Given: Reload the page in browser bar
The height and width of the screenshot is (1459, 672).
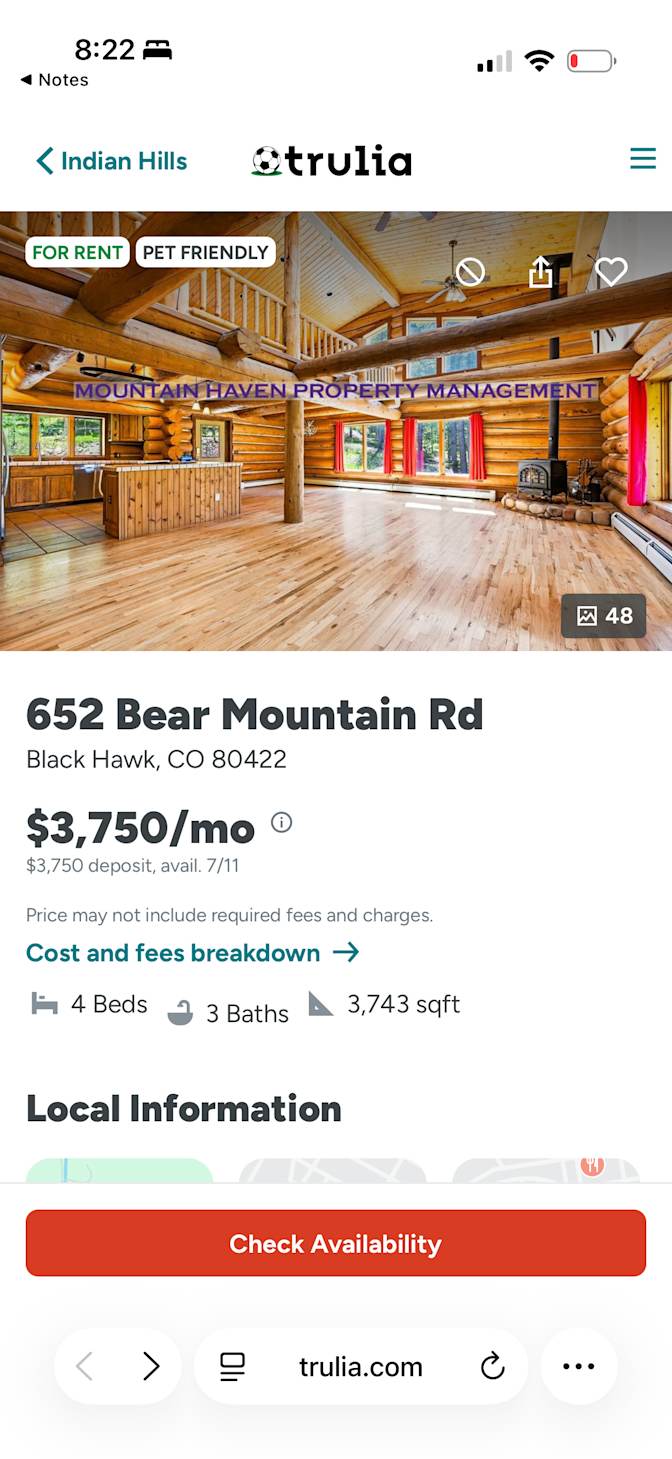Looking at the screenshot, I should coord(492,1366).
